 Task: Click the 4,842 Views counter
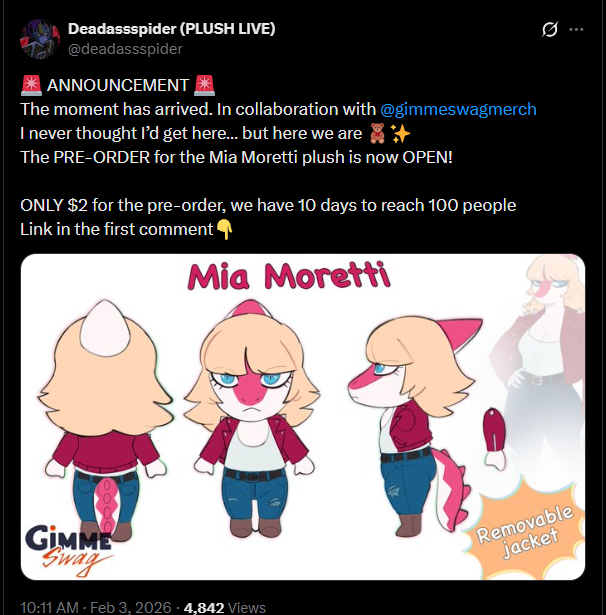224,607
